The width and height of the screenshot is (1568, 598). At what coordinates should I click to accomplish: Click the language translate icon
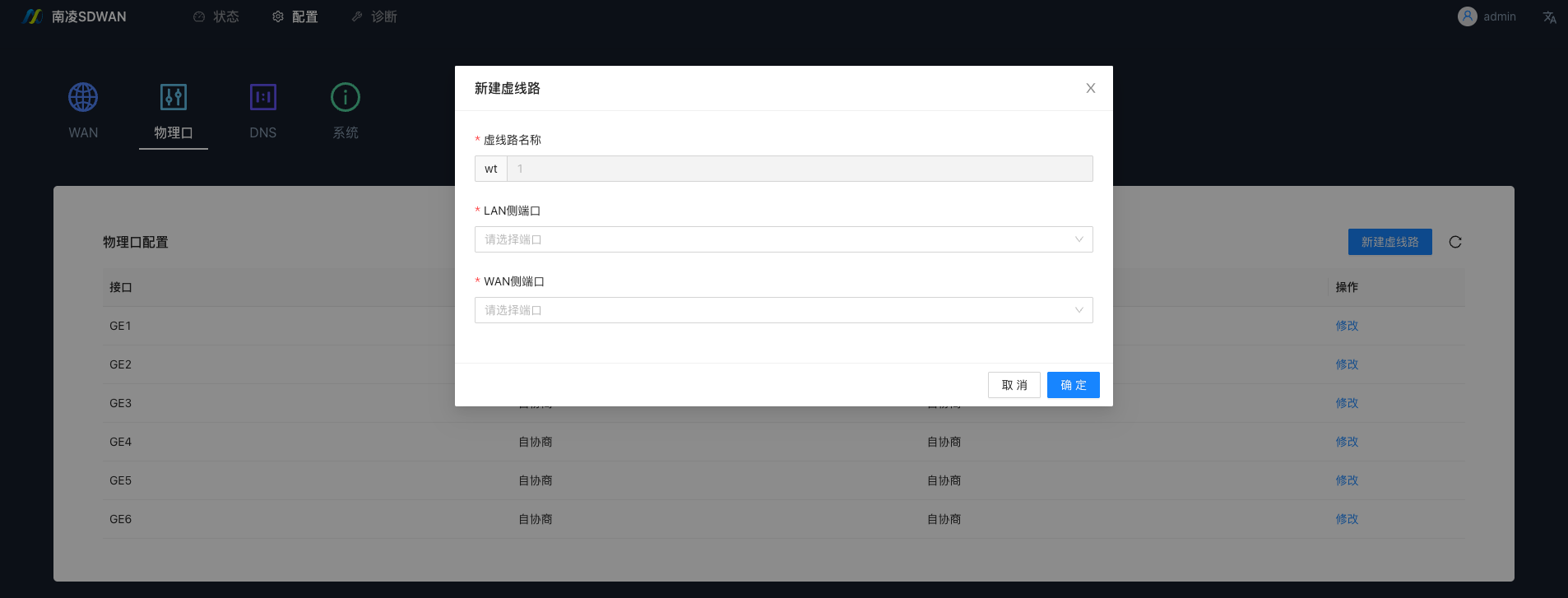click(x=1549, y=17)
